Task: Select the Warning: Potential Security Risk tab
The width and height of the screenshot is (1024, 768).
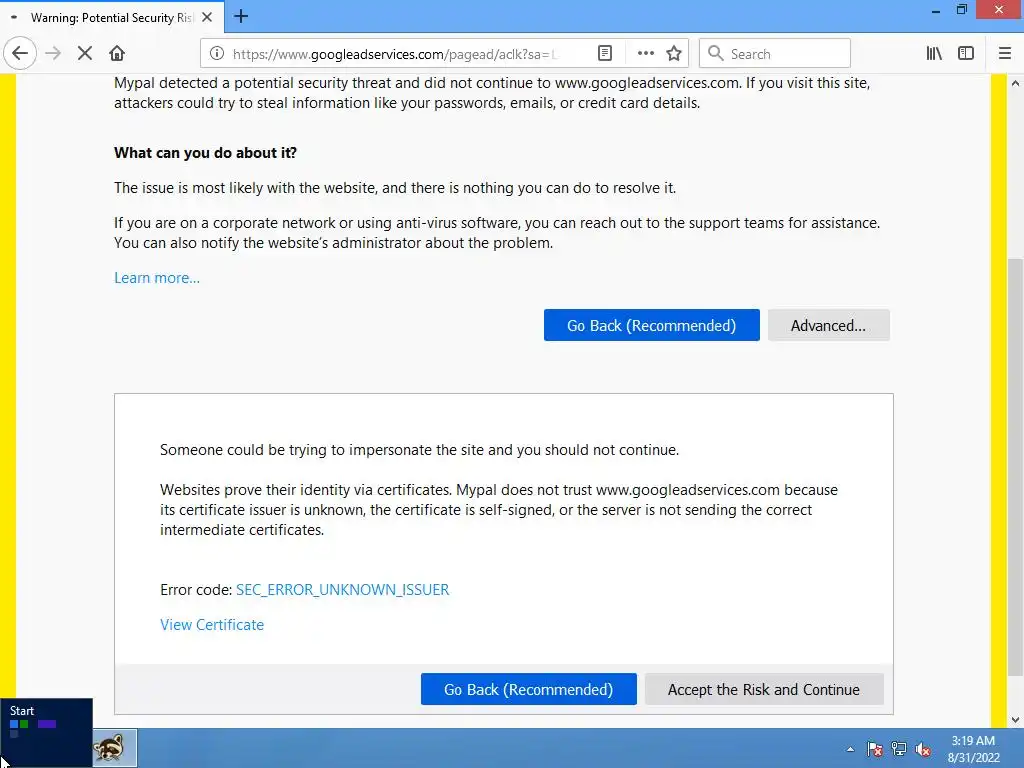Action: coord(112,18)
